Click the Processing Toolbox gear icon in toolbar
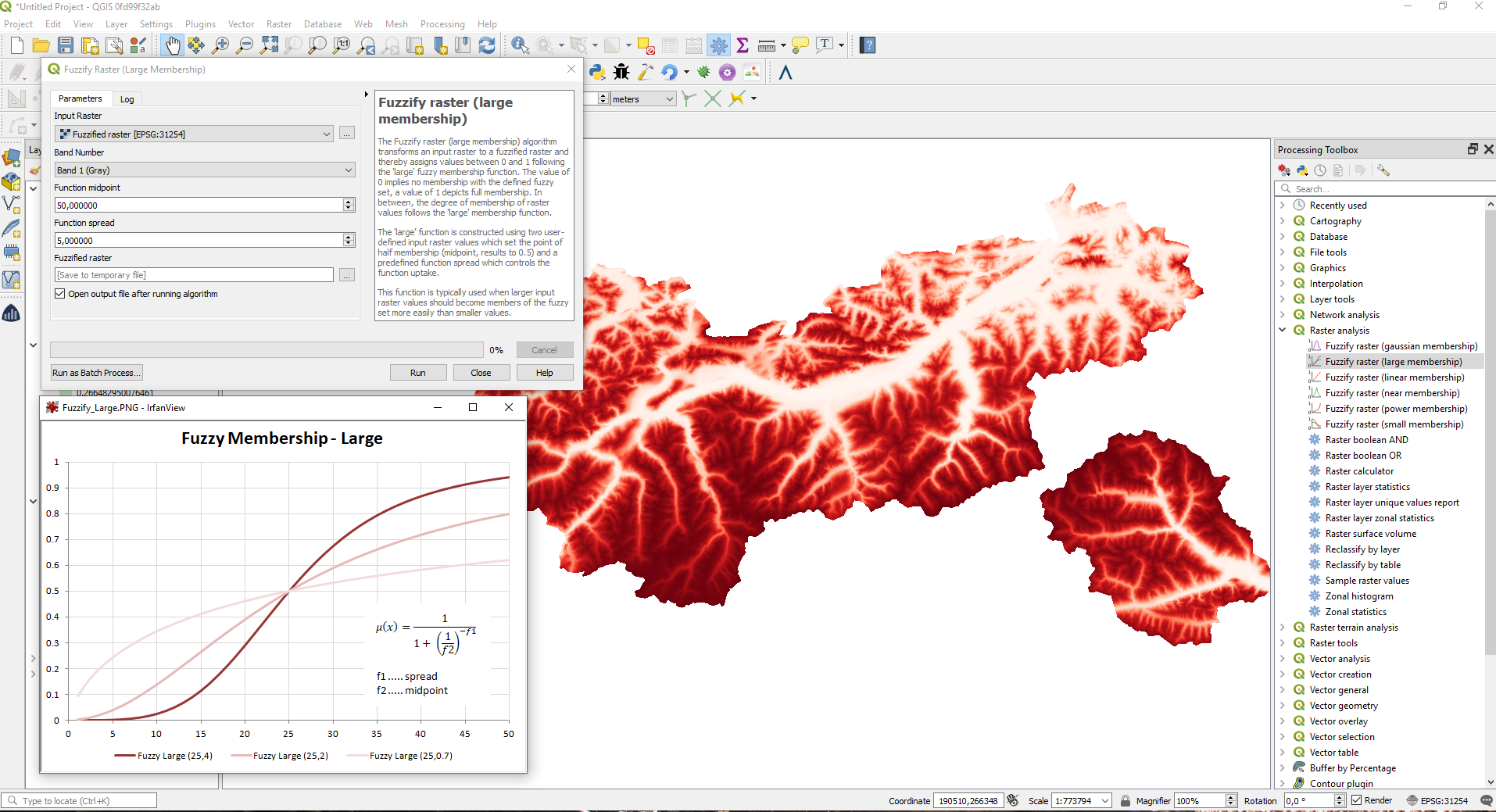Screen dimensions: 1496x812 coord(718,45)
